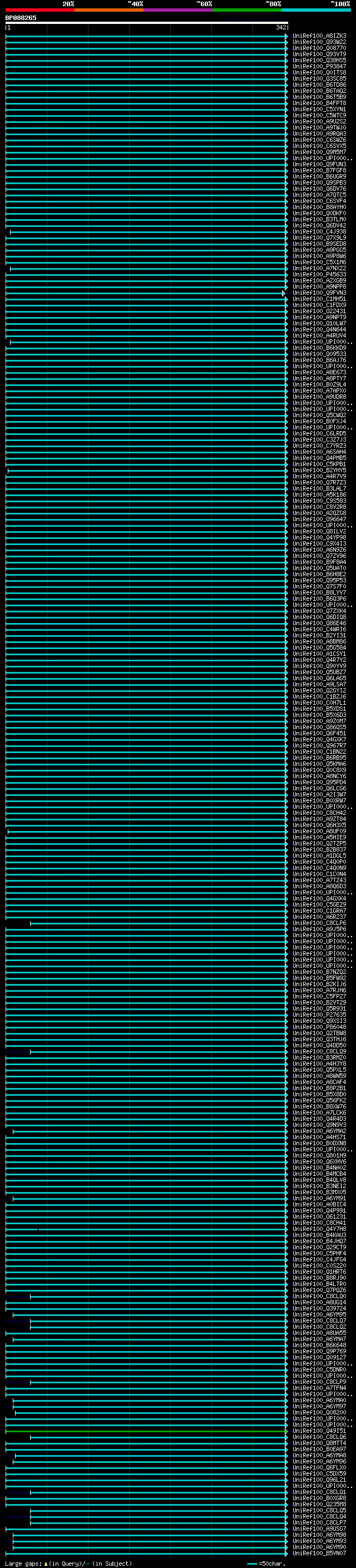Select the UniRef100_Q9FUN3 label
The height and width of the screenshot is (1568, 356).
pyautogui.click(x=319, y=164)
